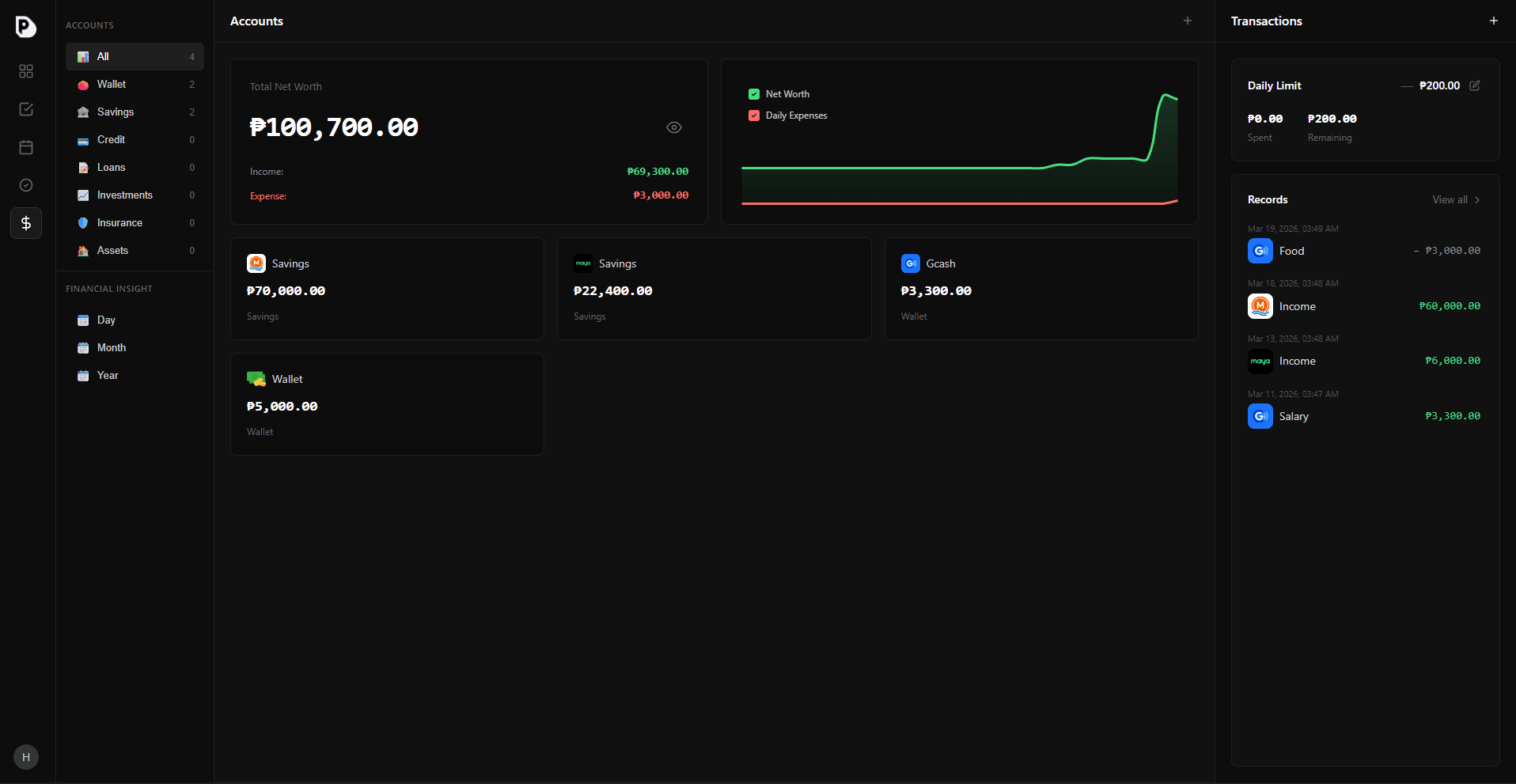Click the user avatar at bottom left
Image resolution: width=1516 pixels, height=784 pixels.
coord(26,756)
